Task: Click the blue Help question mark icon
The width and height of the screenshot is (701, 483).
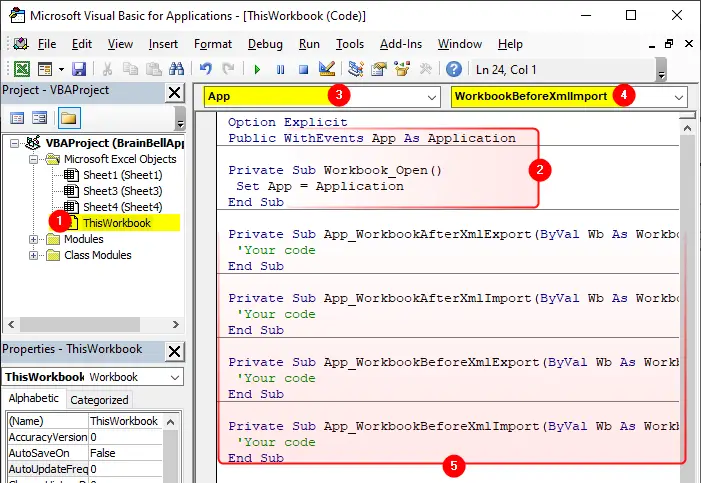Action: click(454, 69)
